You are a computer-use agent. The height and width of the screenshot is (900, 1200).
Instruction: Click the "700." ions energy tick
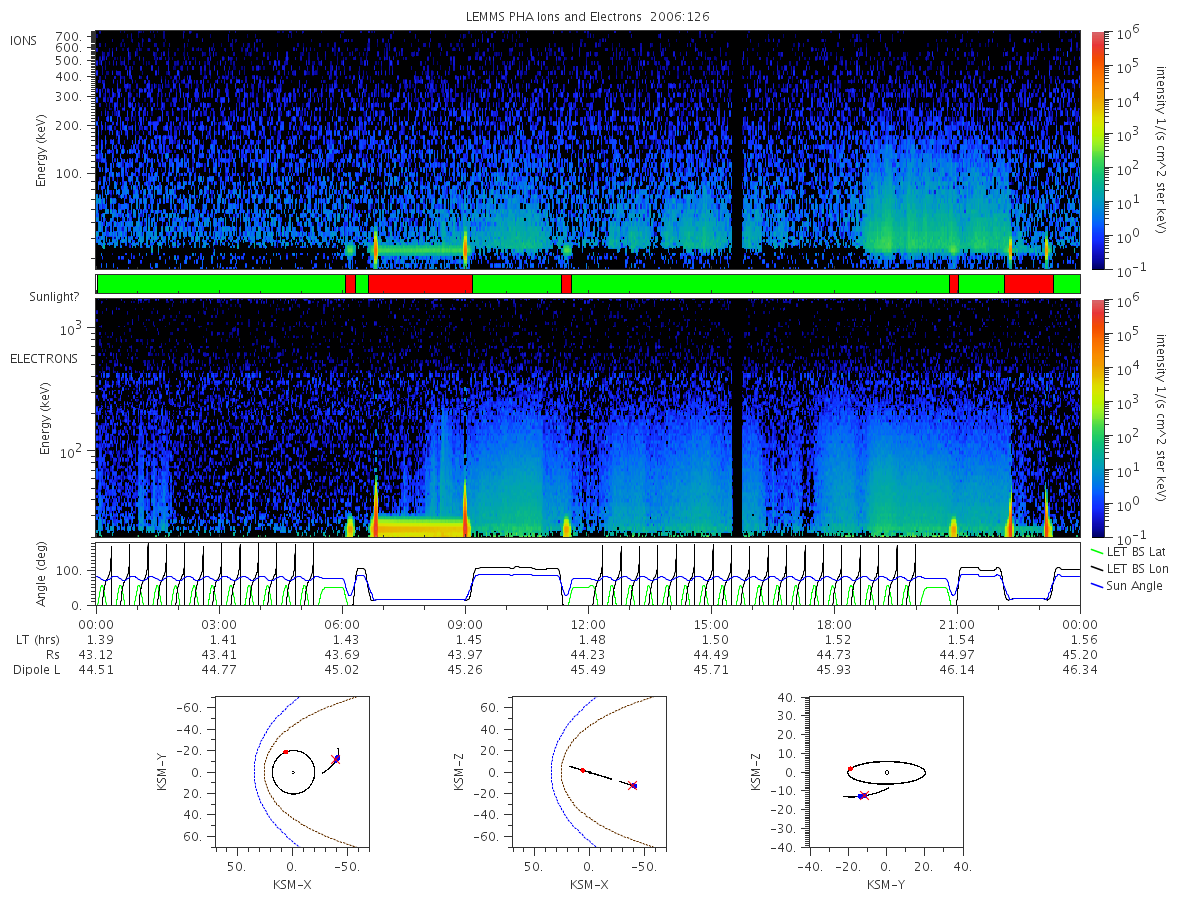pos(70,36)
